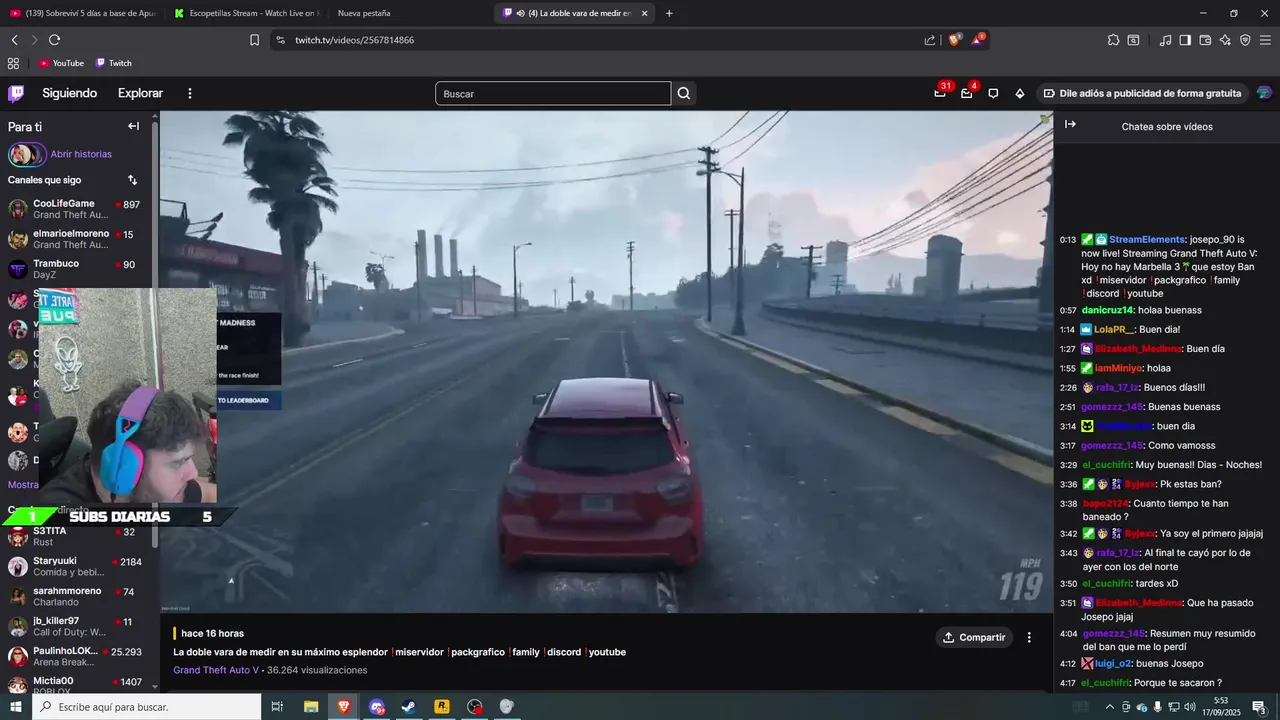Viewport: 1280px width, 720px height.
Task: Open S3TITA channel in sidebar
Action: [x=75, y=536]
